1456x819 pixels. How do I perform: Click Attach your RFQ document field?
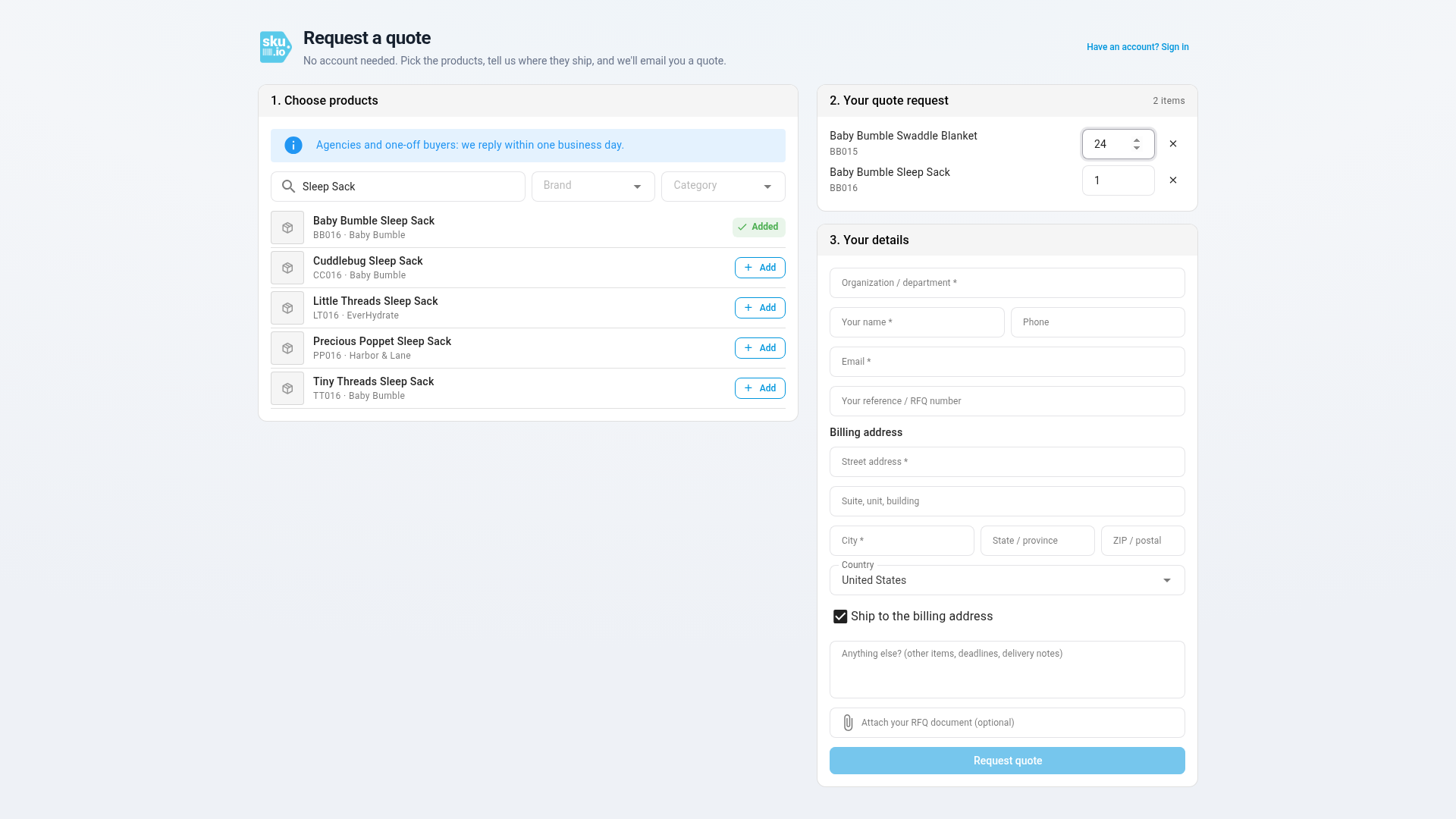click(1007, 723)
